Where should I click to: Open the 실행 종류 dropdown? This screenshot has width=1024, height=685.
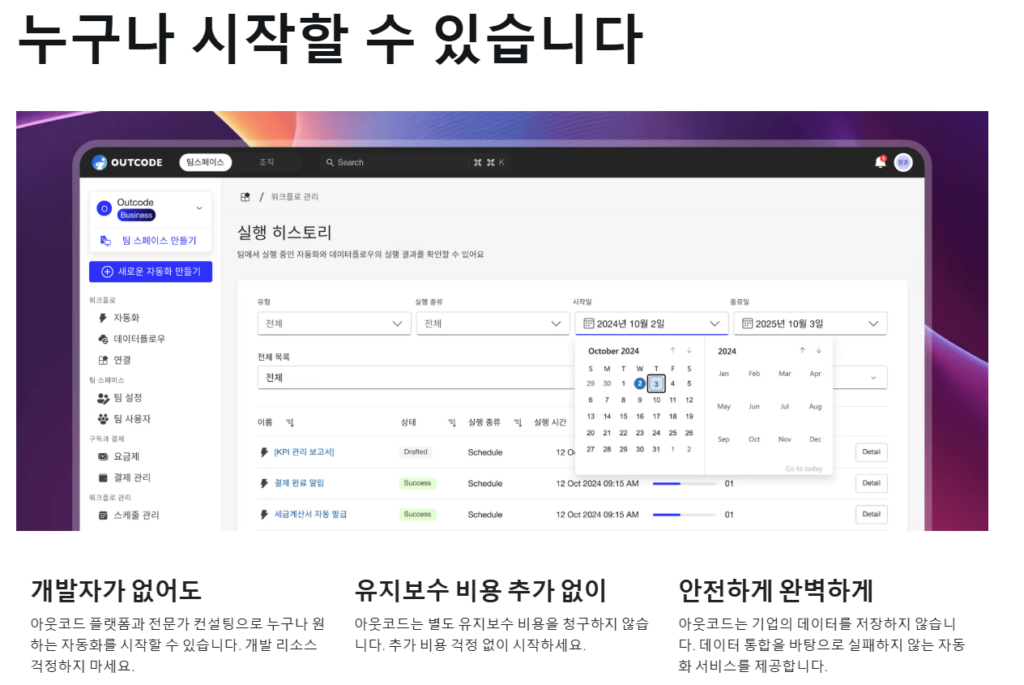[492, 324]
